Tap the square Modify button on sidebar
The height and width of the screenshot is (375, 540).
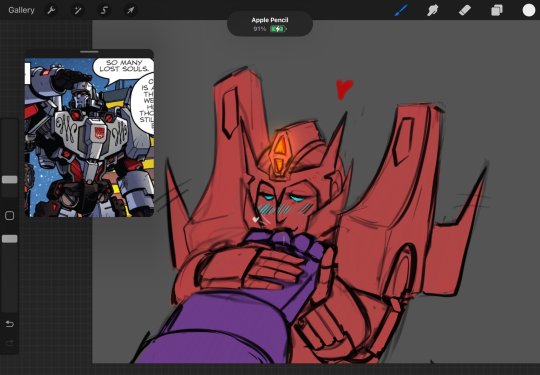click(10, 216)
